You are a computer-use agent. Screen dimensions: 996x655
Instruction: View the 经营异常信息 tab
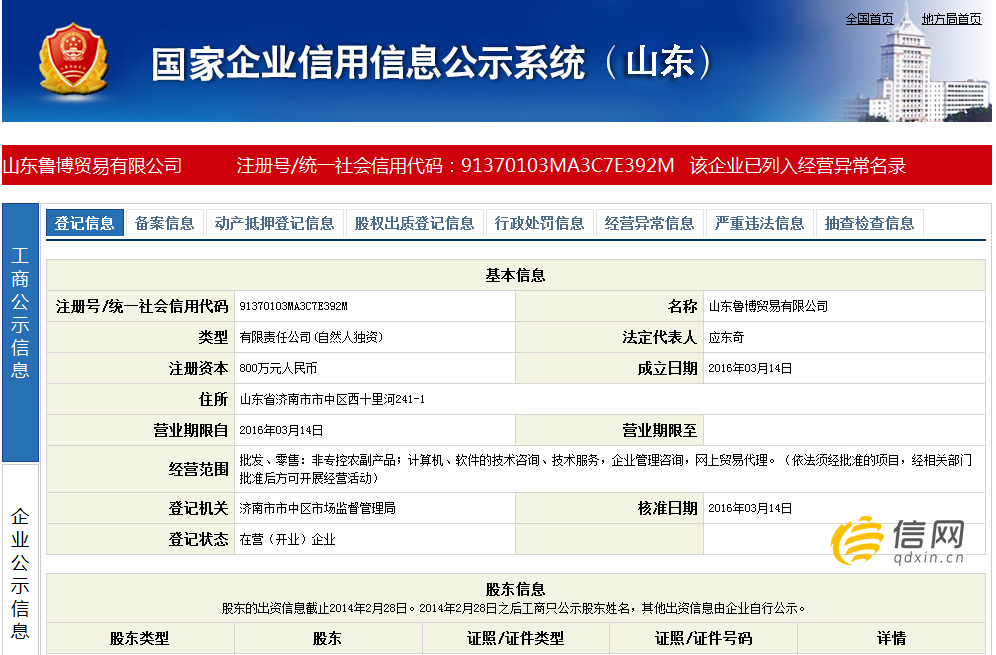(x=649, y=223)
